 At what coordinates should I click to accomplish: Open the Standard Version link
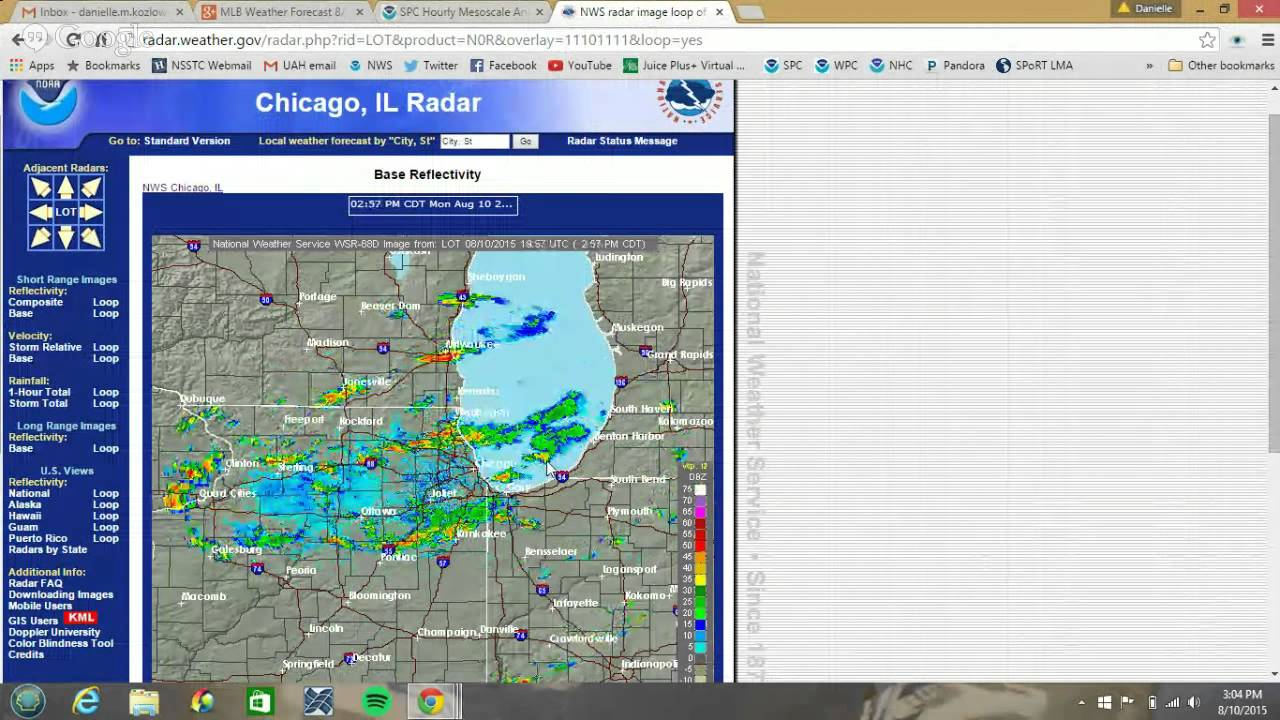click(x=187, y=141)
